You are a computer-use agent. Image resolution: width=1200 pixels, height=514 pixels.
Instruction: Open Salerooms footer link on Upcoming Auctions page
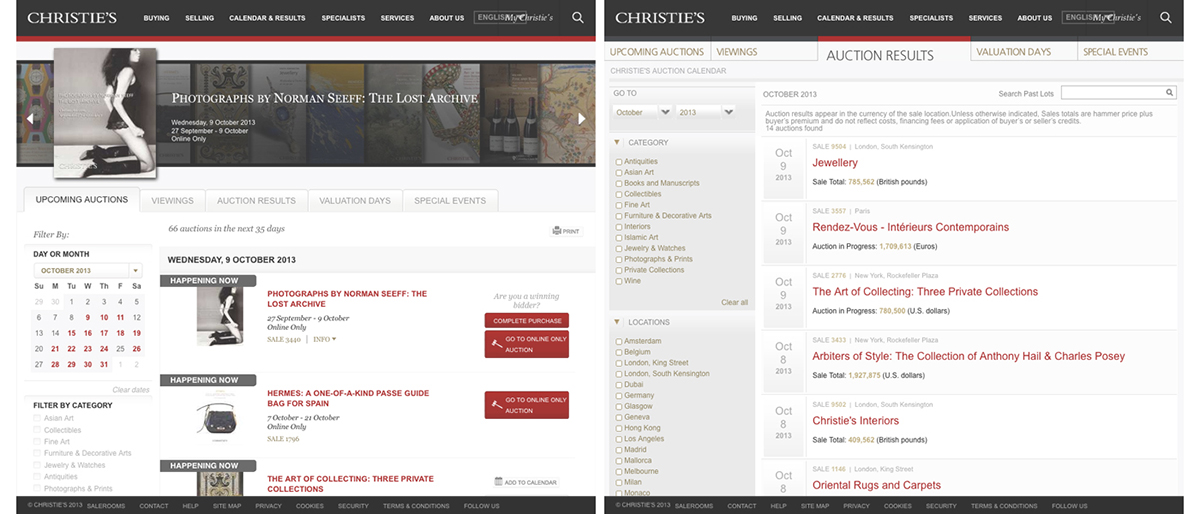[106, 506]
